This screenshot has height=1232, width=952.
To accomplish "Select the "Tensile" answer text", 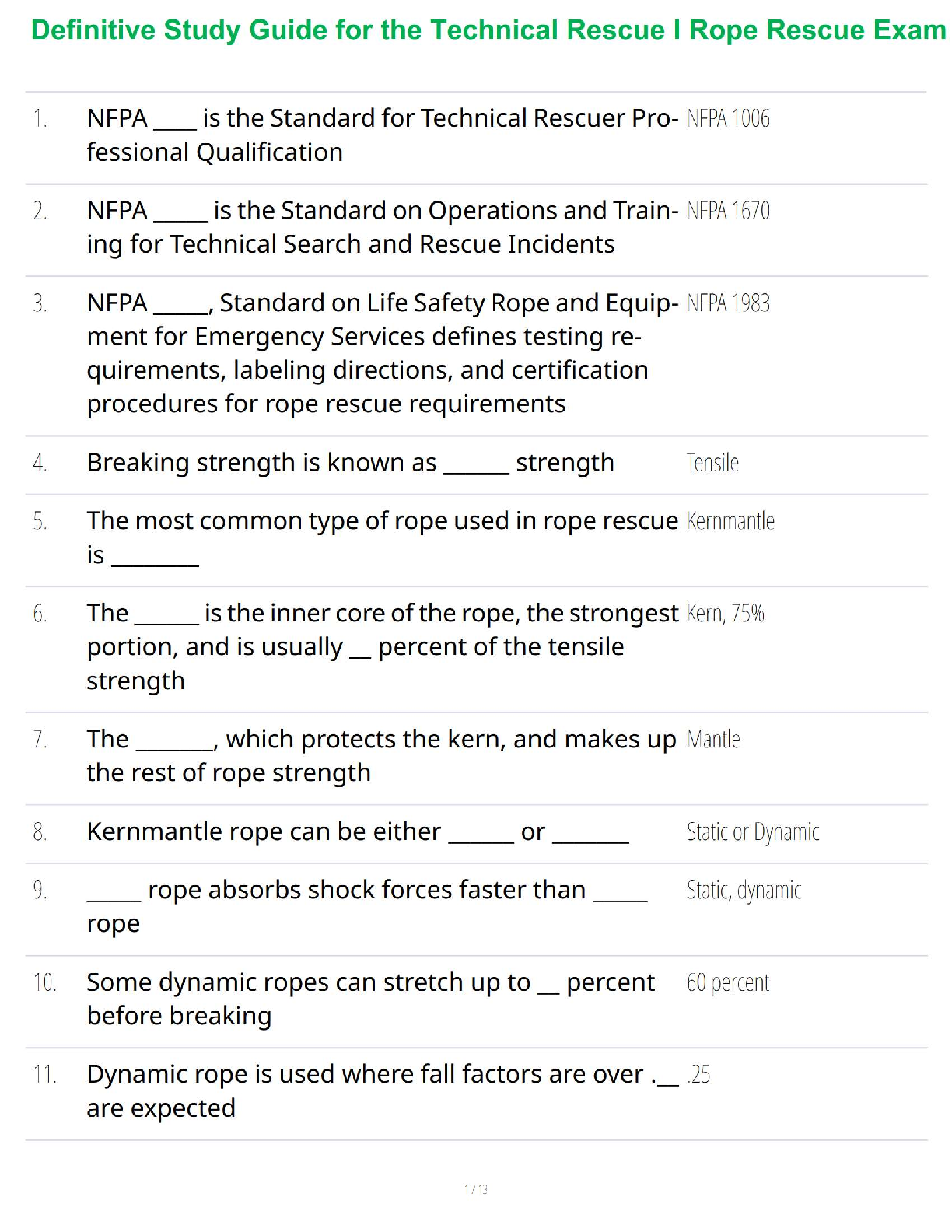I will (712, 463).
